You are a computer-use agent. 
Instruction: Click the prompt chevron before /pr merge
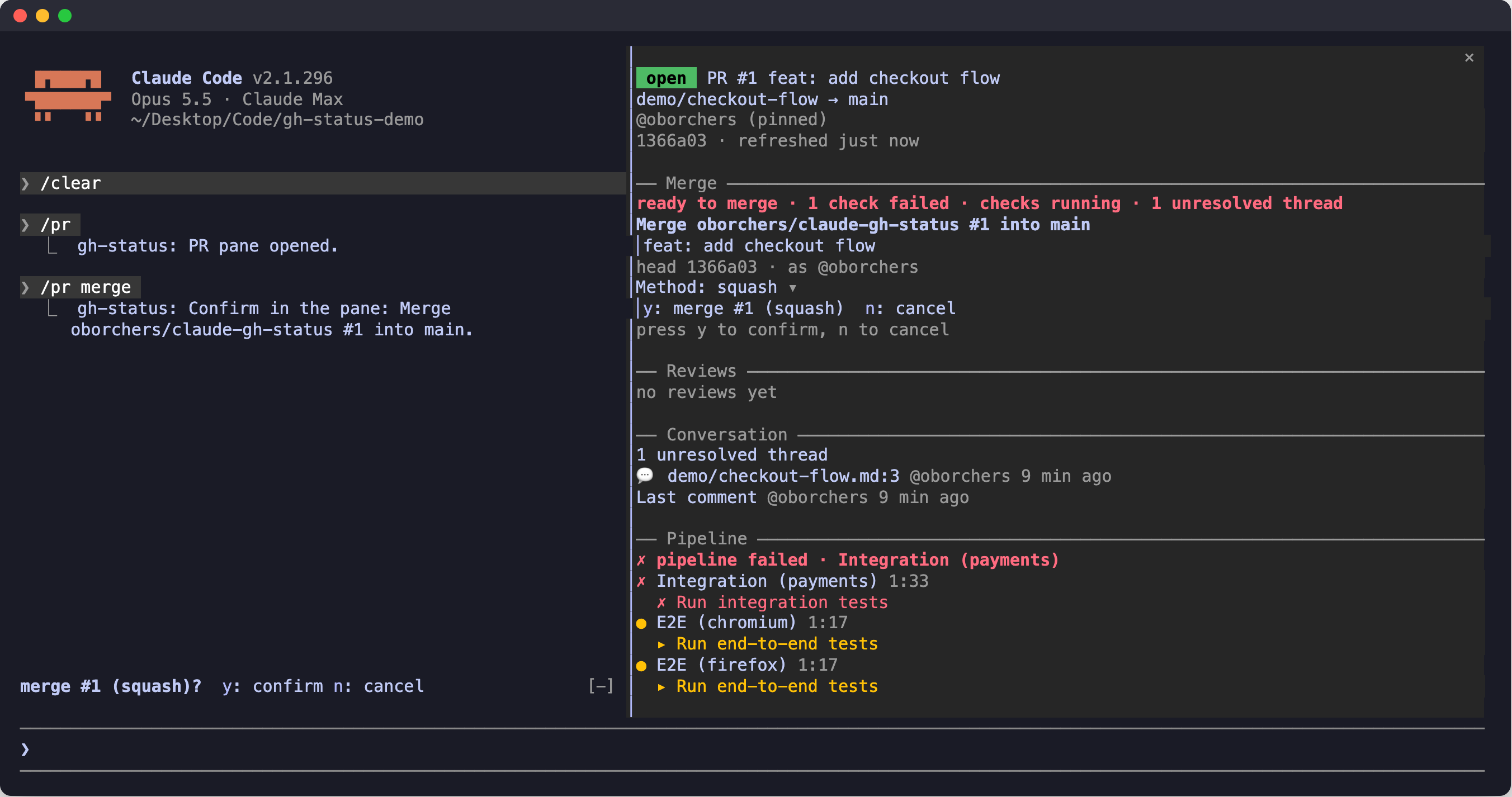tap(25, 288)
